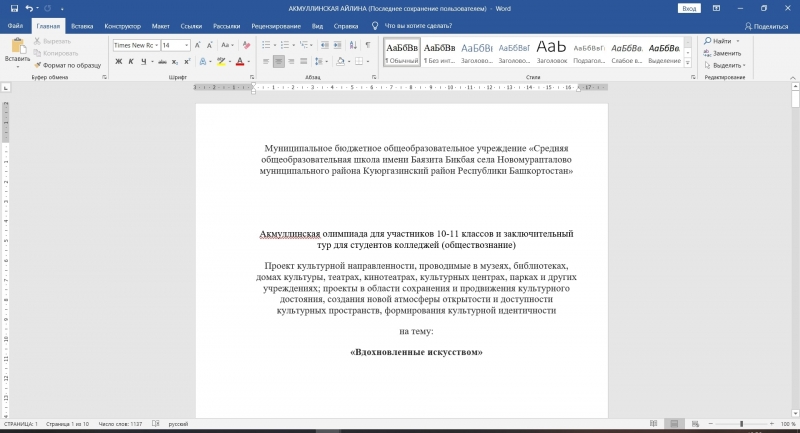This screenshot has width=800, height=433.
Task: Open the Paragraph dialog launcher (Абзац)
Action: tap(374, 77)
